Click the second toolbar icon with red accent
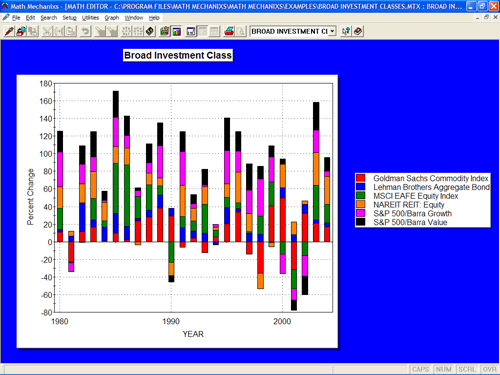500x375 pixels. (21, 31)
